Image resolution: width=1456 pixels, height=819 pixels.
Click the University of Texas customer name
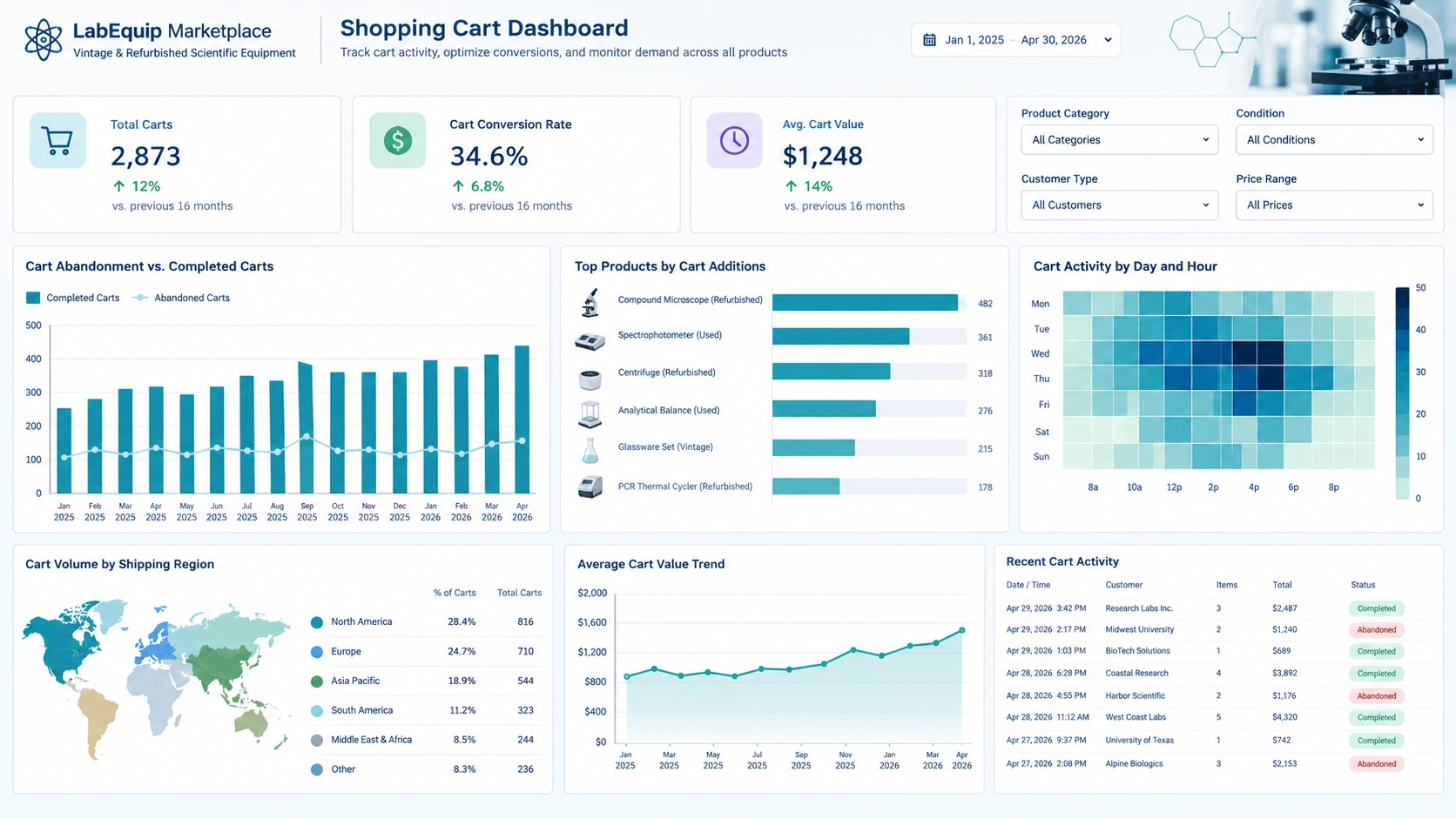click(x=1139, y=741)
